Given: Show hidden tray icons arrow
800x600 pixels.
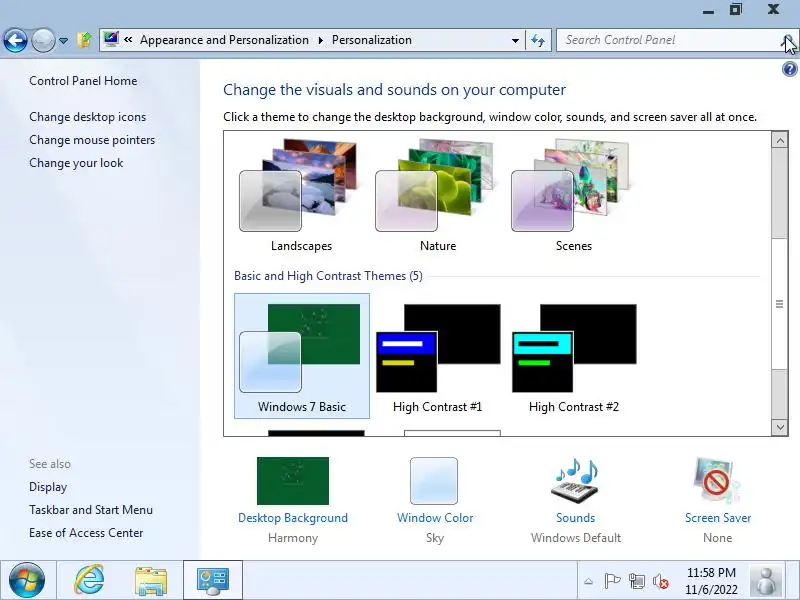Looking at the screenshot, I should (588, 581).
